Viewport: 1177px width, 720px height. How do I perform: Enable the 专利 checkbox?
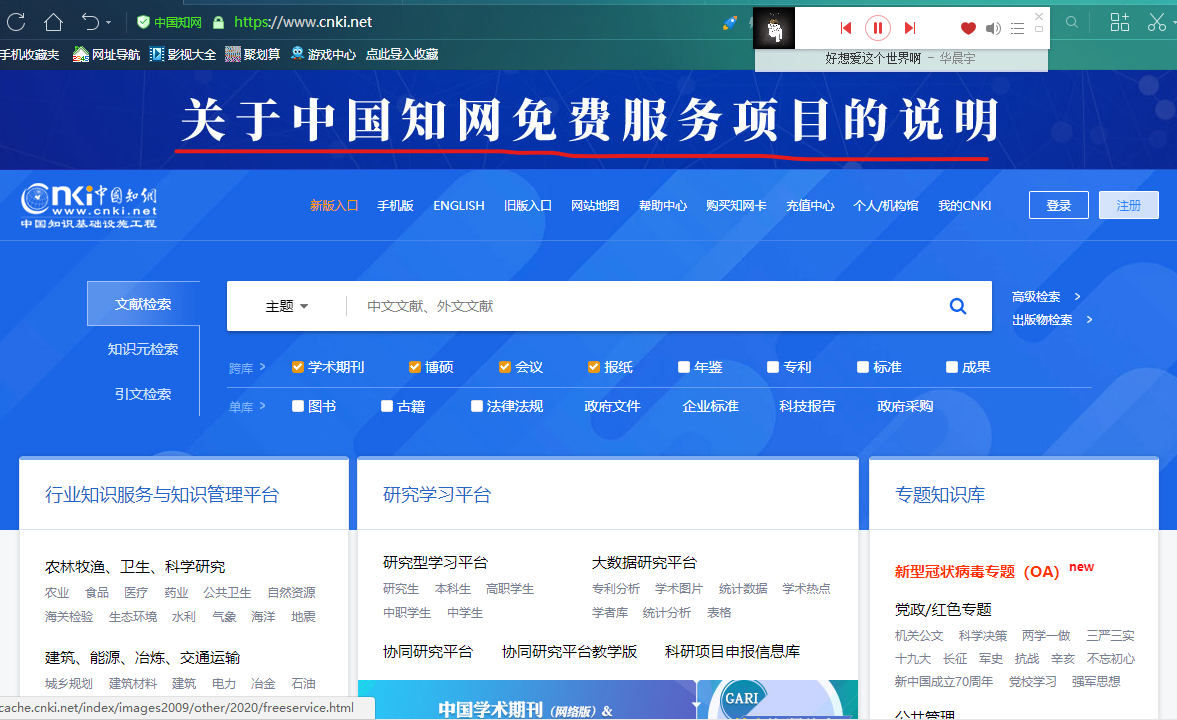coord(772,367)
